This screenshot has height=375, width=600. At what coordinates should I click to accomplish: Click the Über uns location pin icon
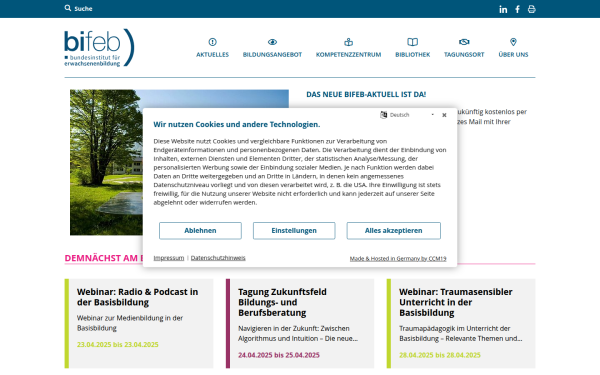[513, 42]
